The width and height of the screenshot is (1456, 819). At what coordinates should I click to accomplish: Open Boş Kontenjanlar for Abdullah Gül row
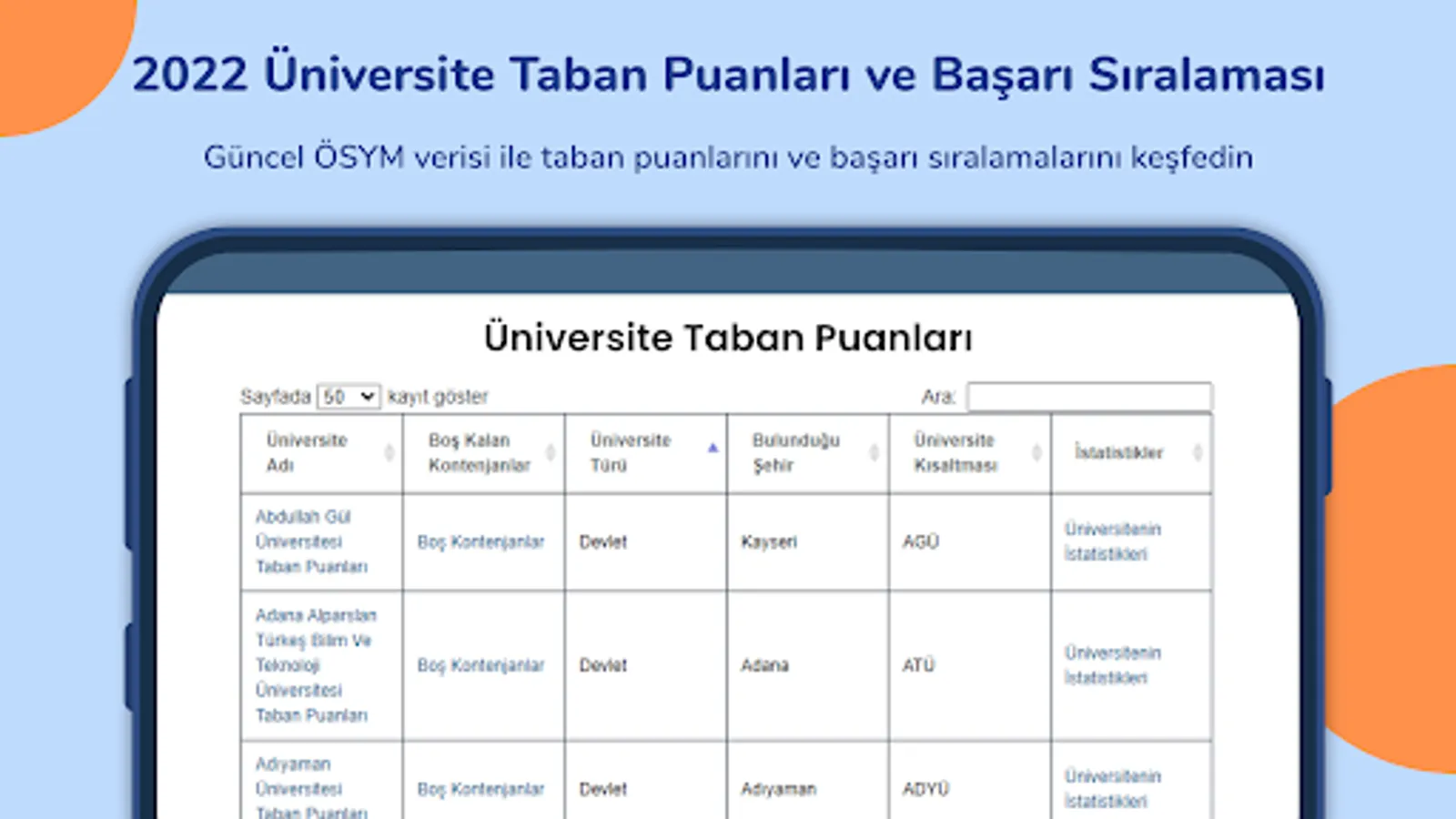point(480,541)
